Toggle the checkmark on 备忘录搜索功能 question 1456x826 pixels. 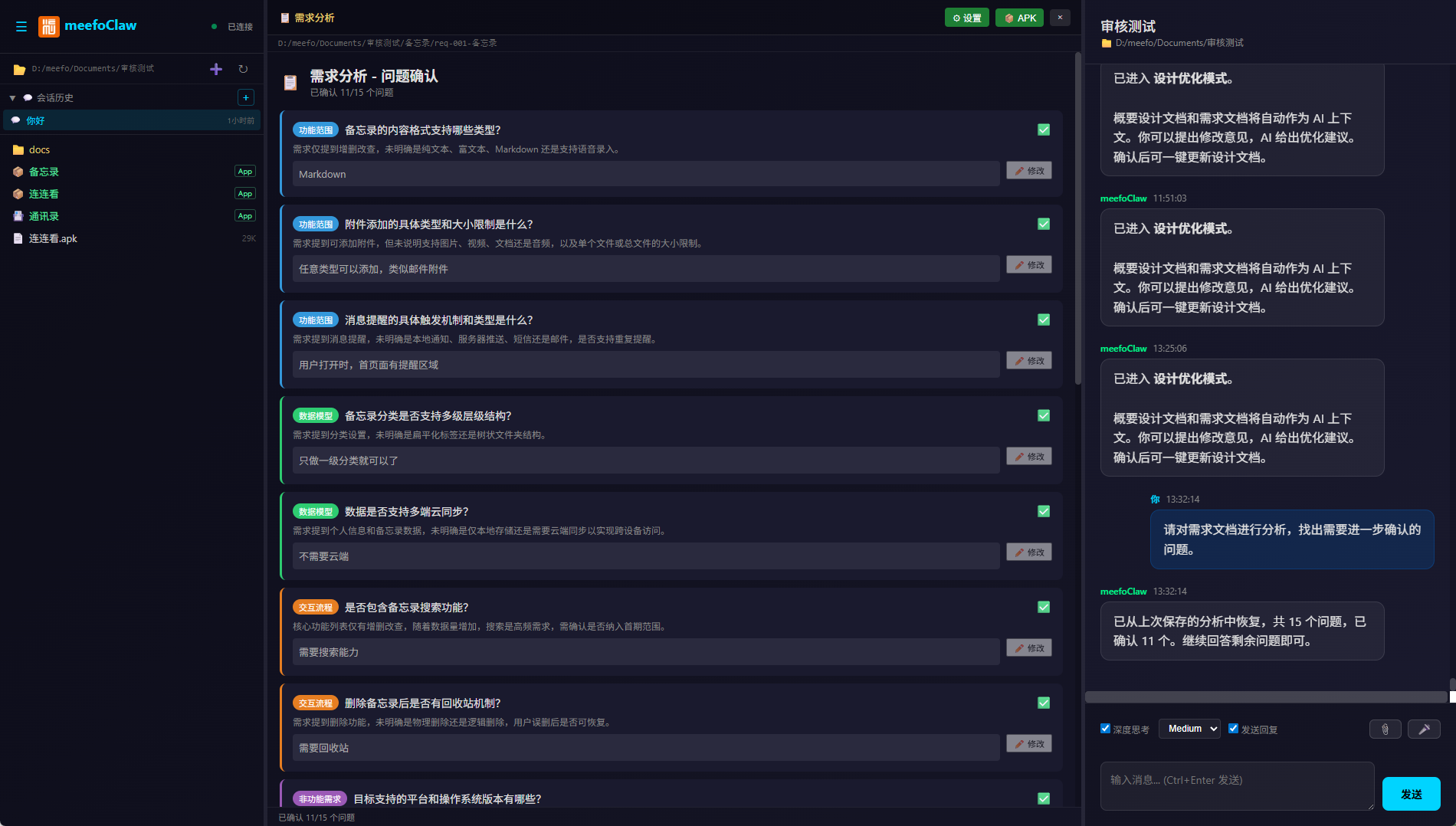tap(1044, 607)
